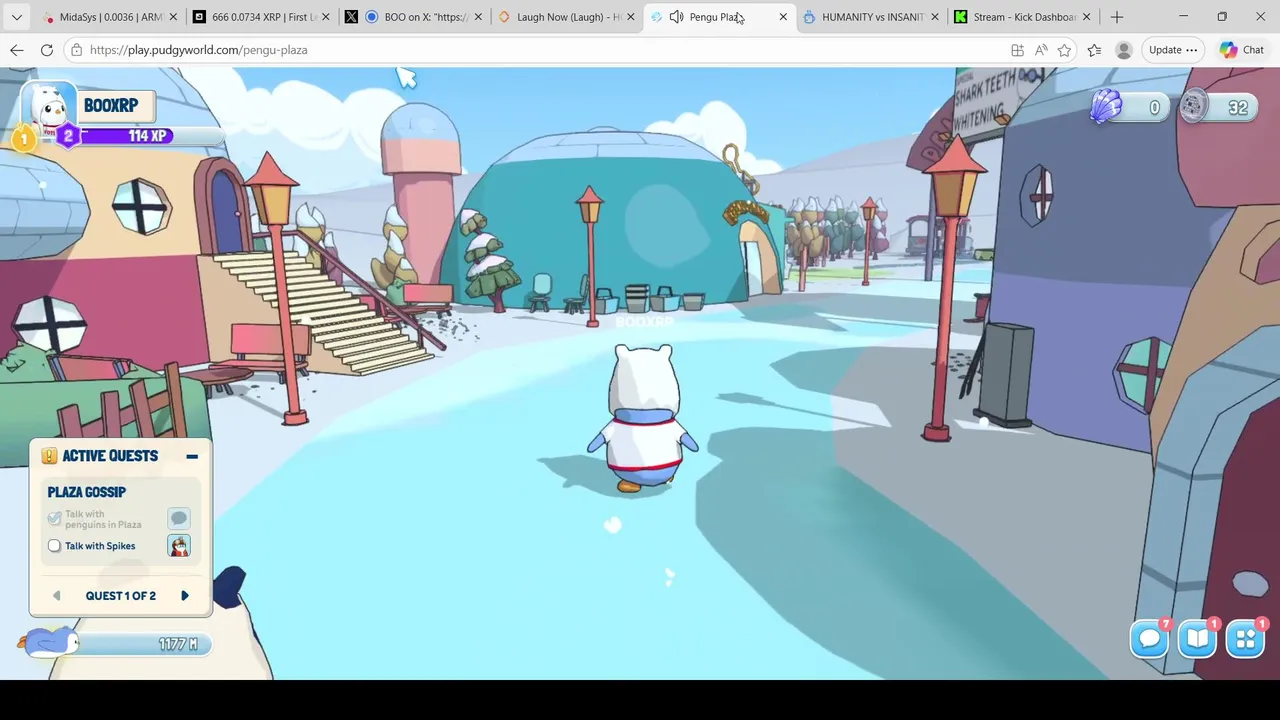The image size is (1280, 720).
Task: Click the Active Quests alert icon
Action: point(49,456)
